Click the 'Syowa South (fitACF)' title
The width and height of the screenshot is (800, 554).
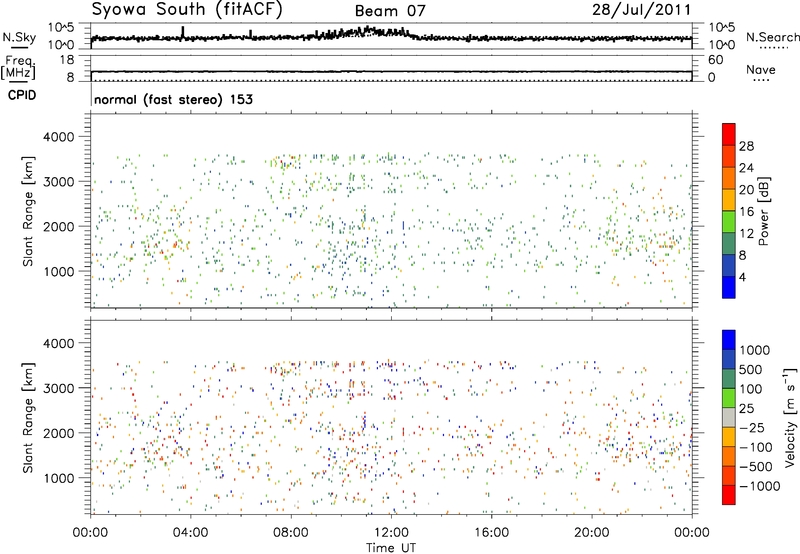pos(187,9)
